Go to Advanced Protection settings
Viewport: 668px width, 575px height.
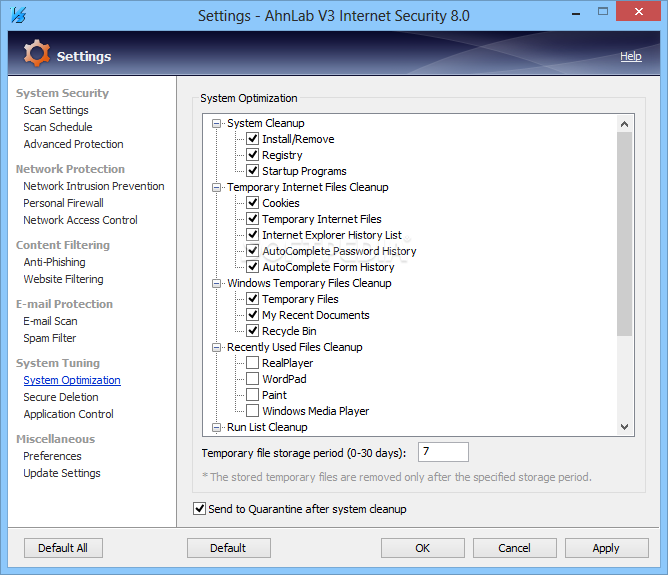click(73, 144)
